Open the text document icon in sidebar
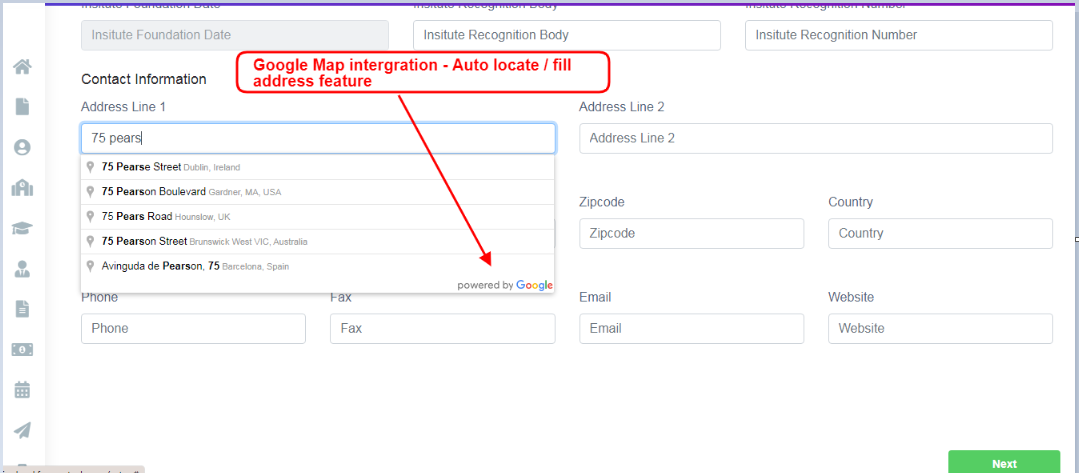1079x473 pixels. click(x=23, y=309)
